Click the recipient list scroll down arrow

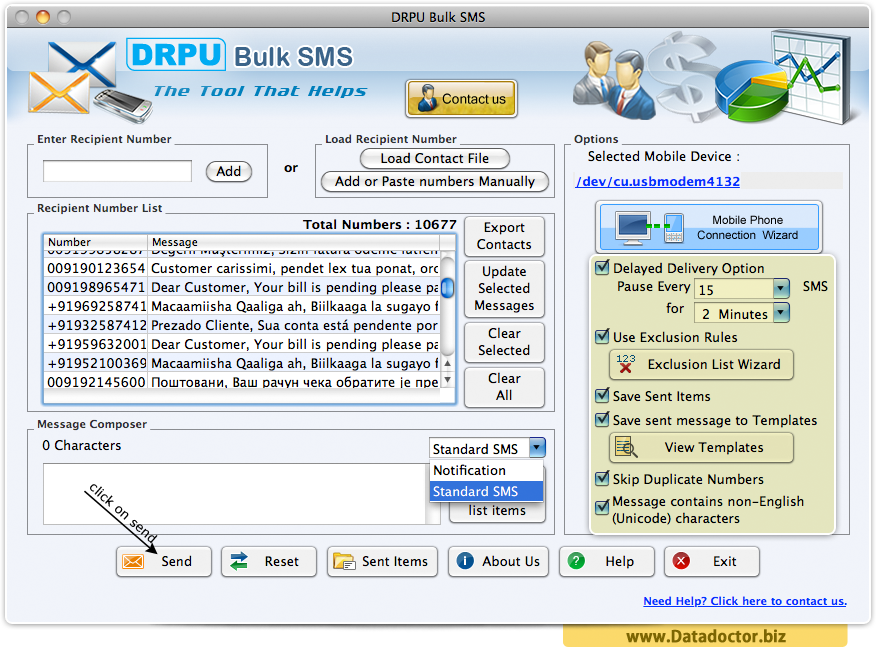pyautogui.click(x=447, y=380)
